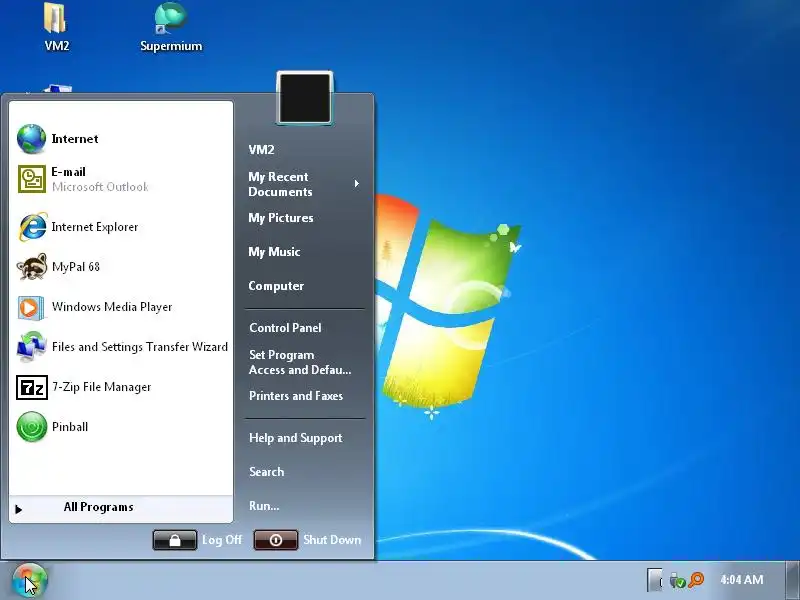The width and height of the screenshot is (800, 600).
Task: Click the Log Off lock icon button
Action: pos(174,540)
